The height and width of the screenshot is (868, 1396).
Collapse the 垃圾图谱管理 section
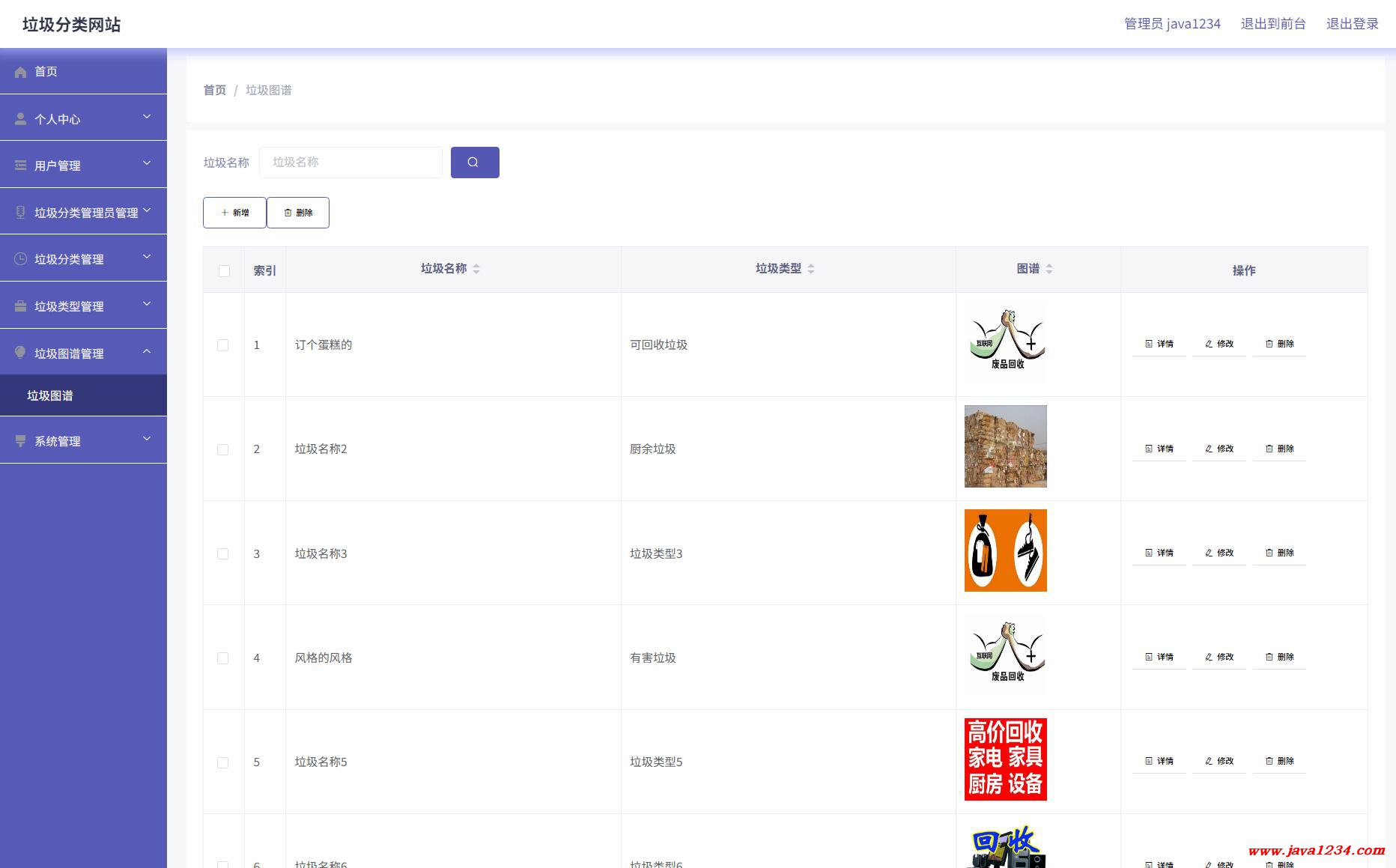click(x=83, y=353)
